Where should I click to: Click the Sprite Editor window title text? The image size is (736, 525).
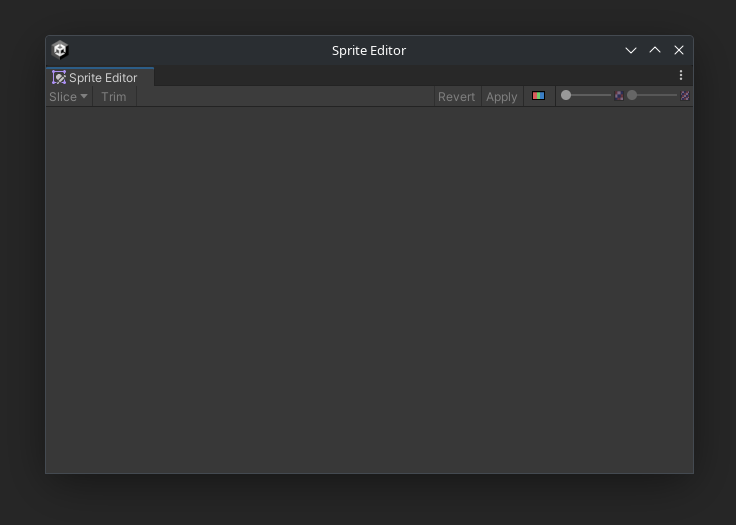pyautogui.click(x=369, y=50)
